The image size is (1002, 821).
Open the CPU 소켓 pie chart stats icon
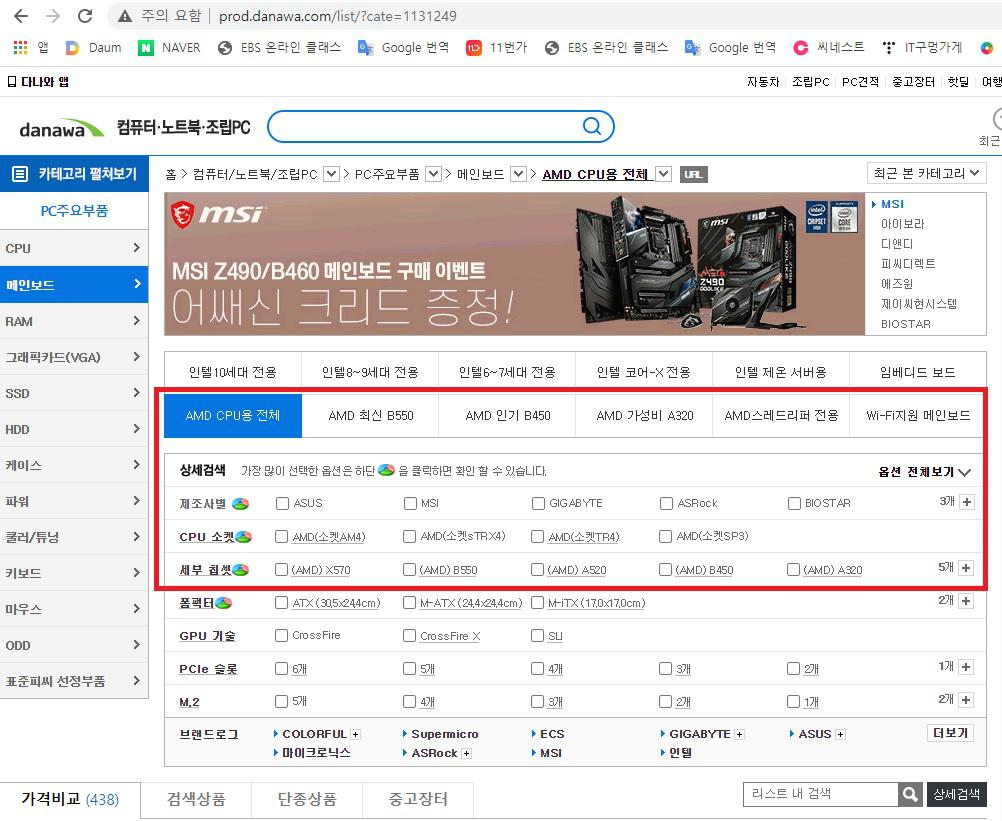243,537
